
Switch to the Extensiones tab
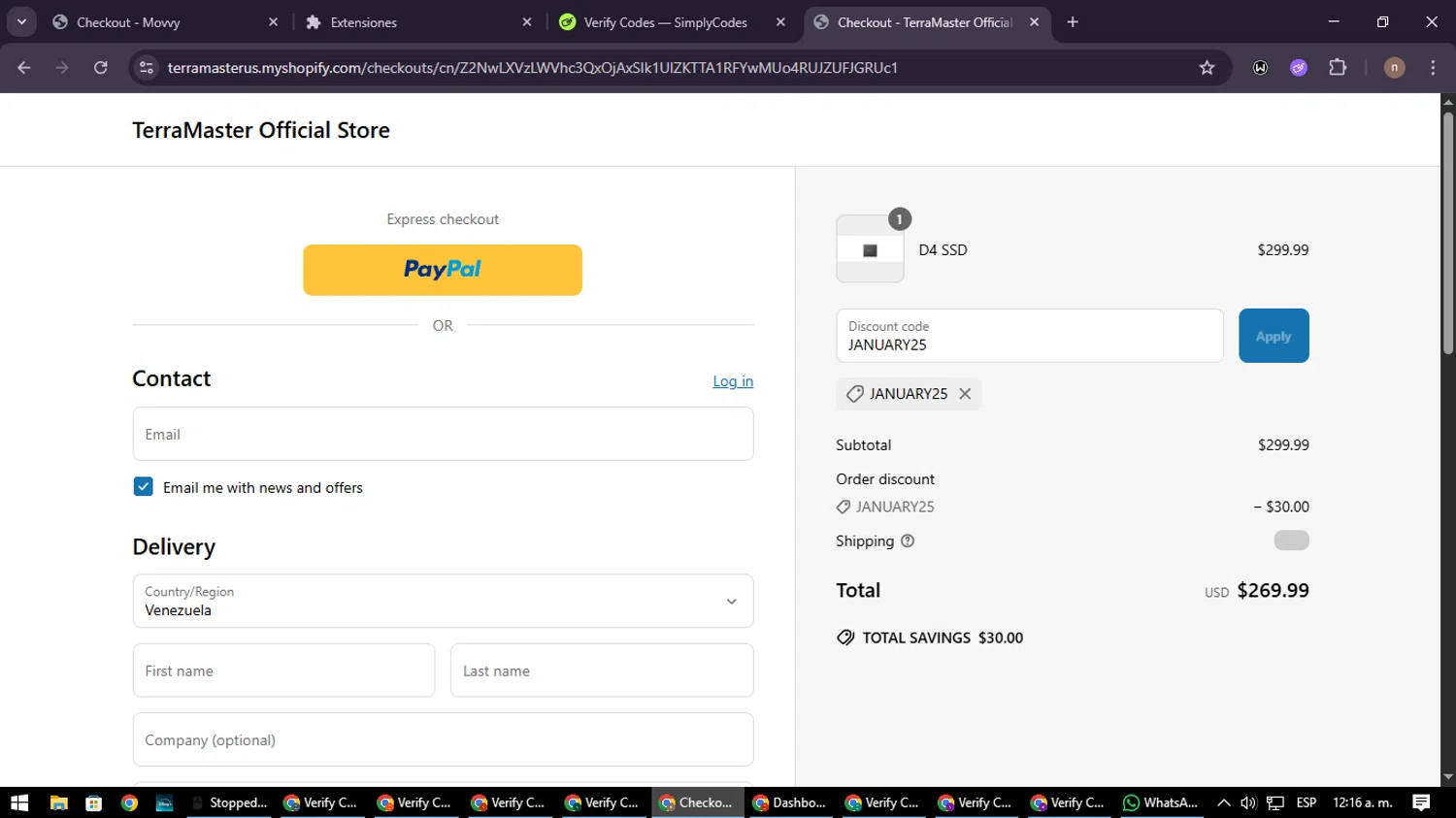[x=419, y=22]
